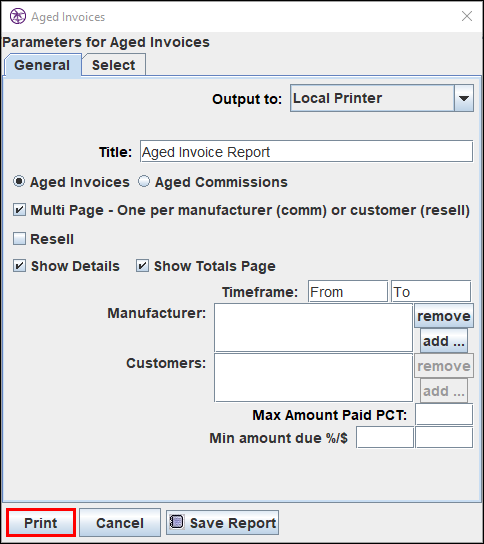Image resolution: width=484 pixels, height=544 pixels.
Task: Click the Local Printer combo box
Action: 382,98
